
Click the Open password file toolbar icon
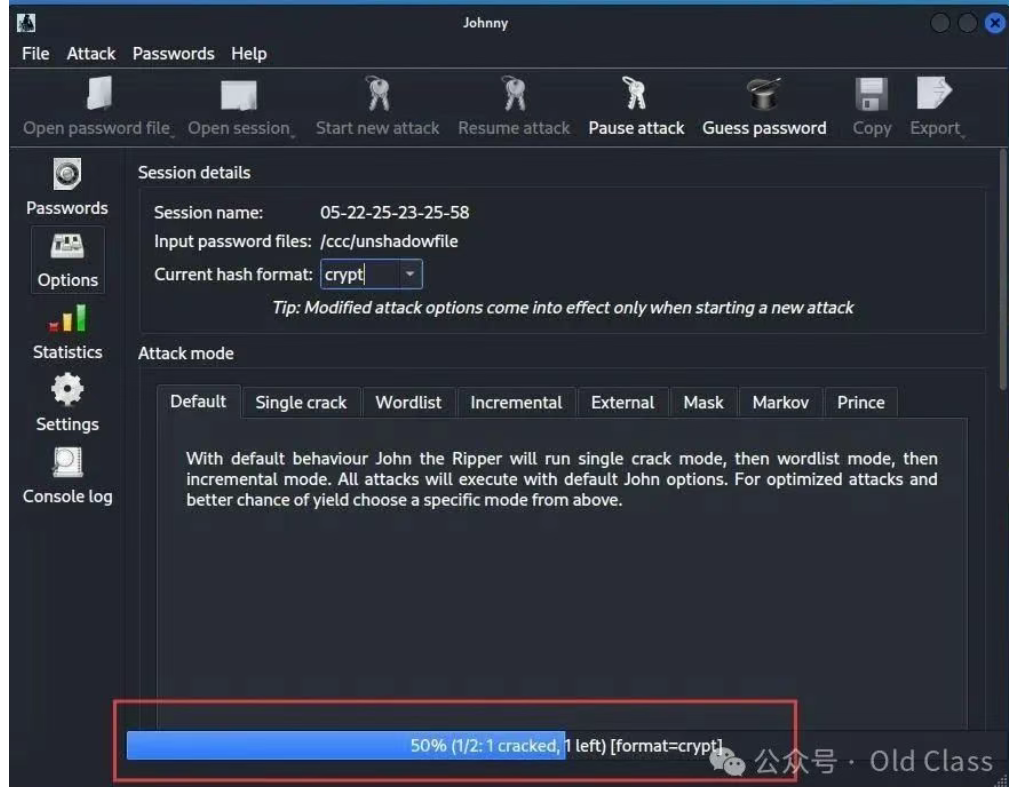(x=99, y=93)
